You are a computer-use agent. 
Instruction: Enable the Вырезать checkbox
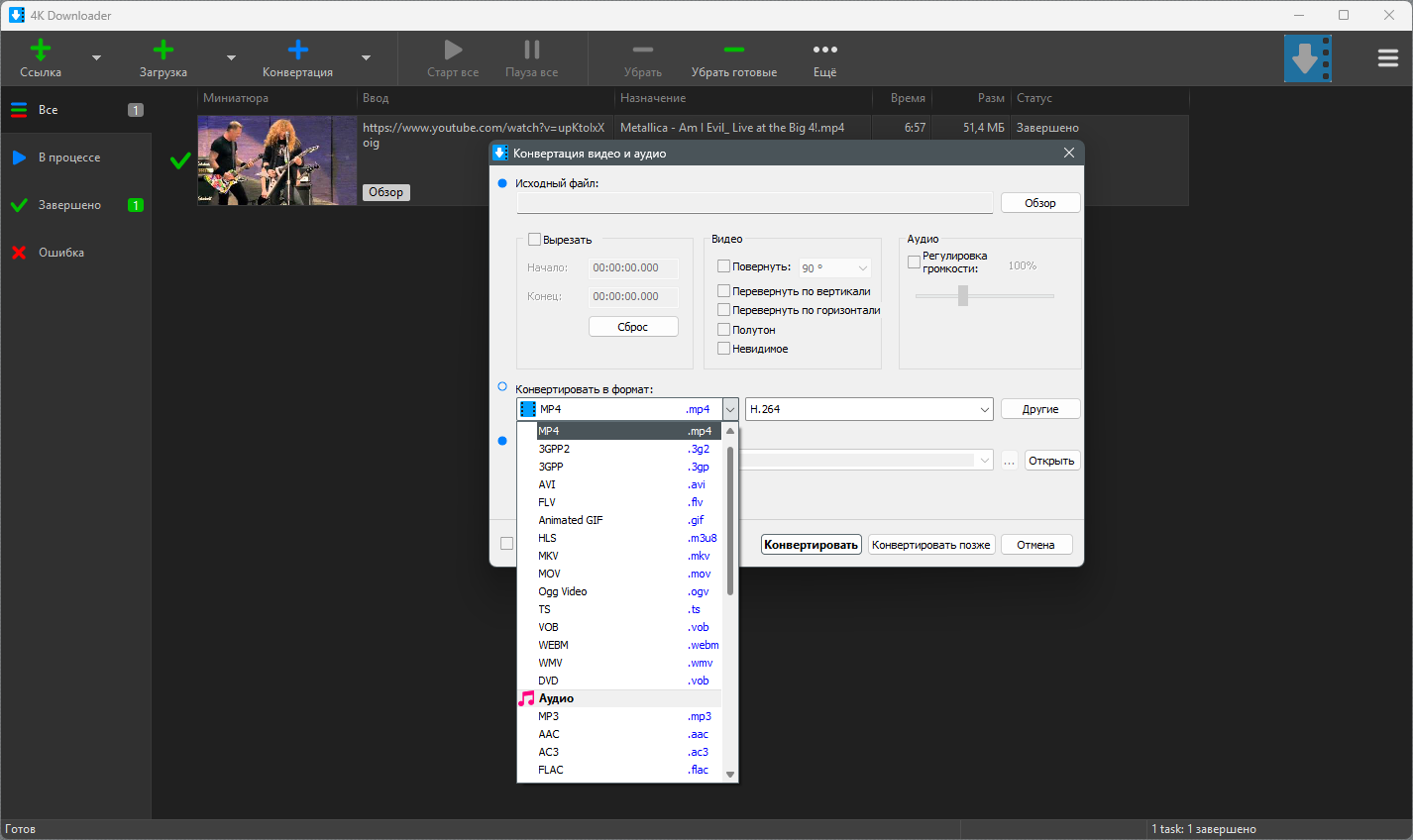(534, 239)
